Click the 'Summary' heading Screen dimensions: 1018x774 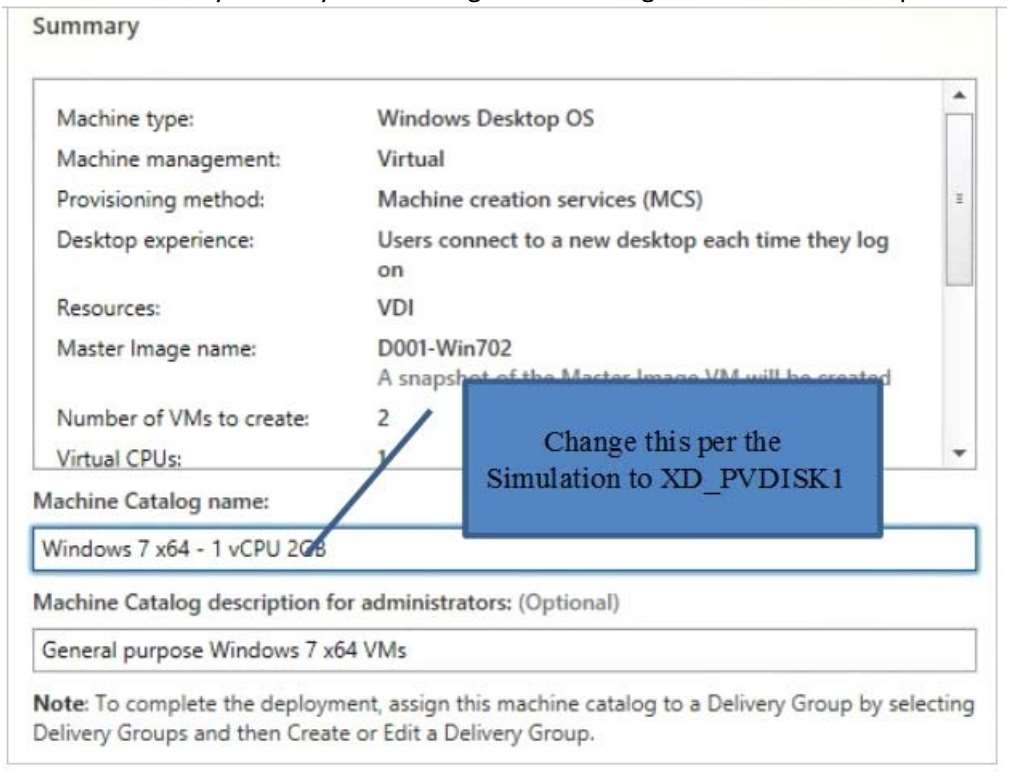point(86,27)
